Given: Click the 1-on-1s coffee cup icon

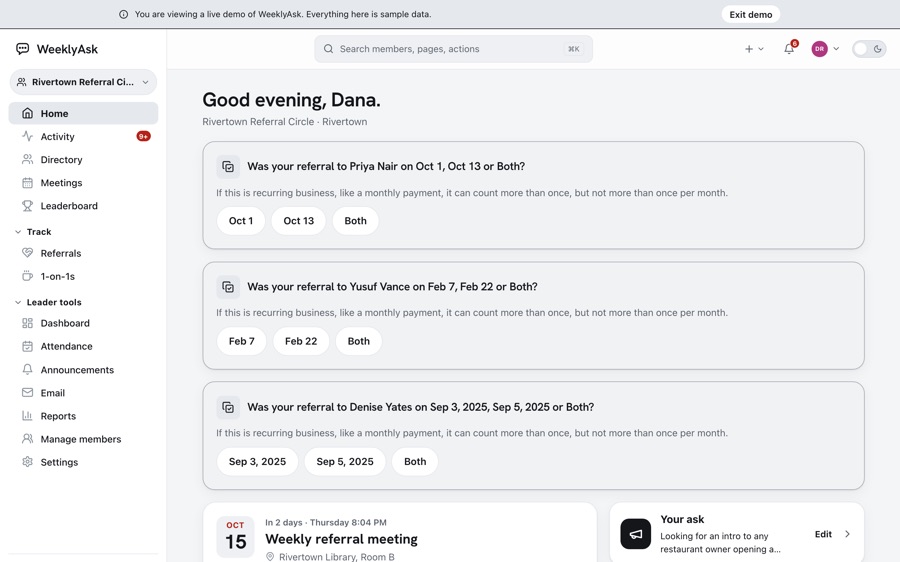Looking at the screenshot, I should [27, 276].
